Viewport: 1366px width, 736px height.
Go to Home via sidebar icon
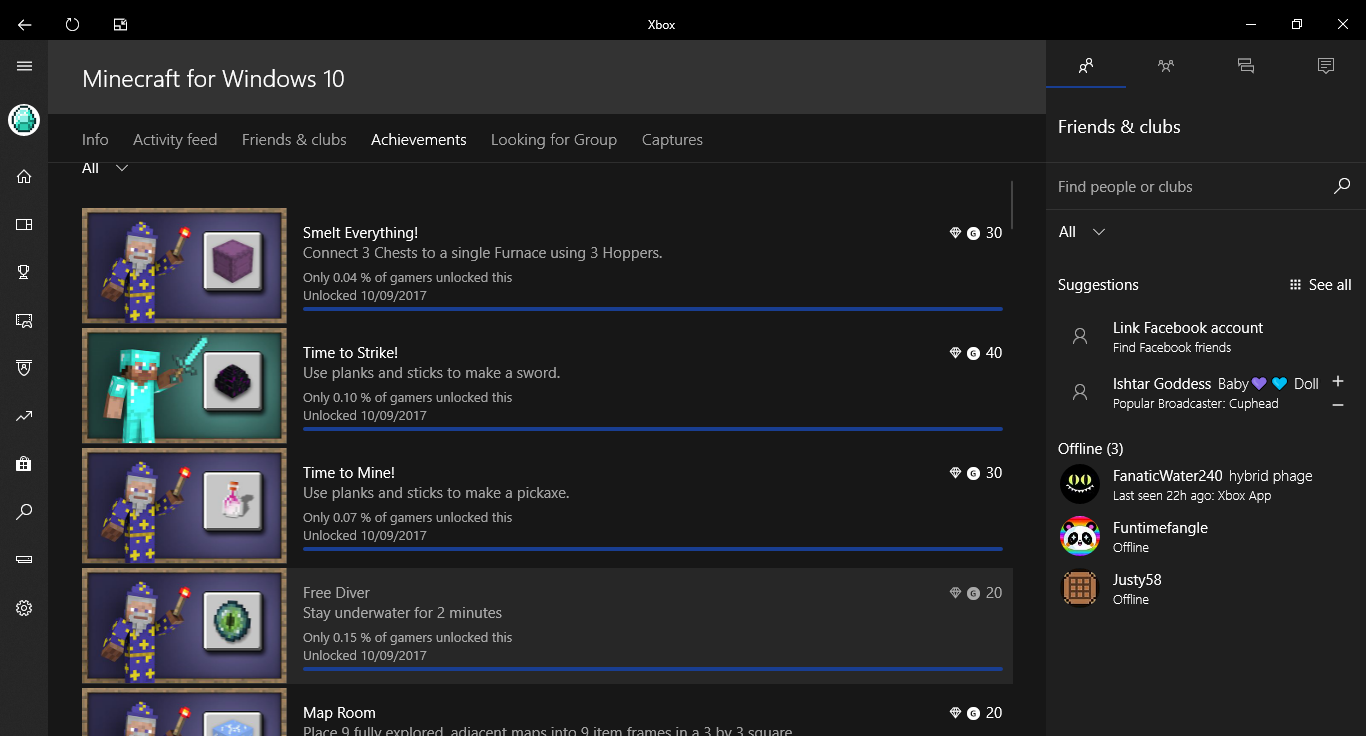click(24, 177)
